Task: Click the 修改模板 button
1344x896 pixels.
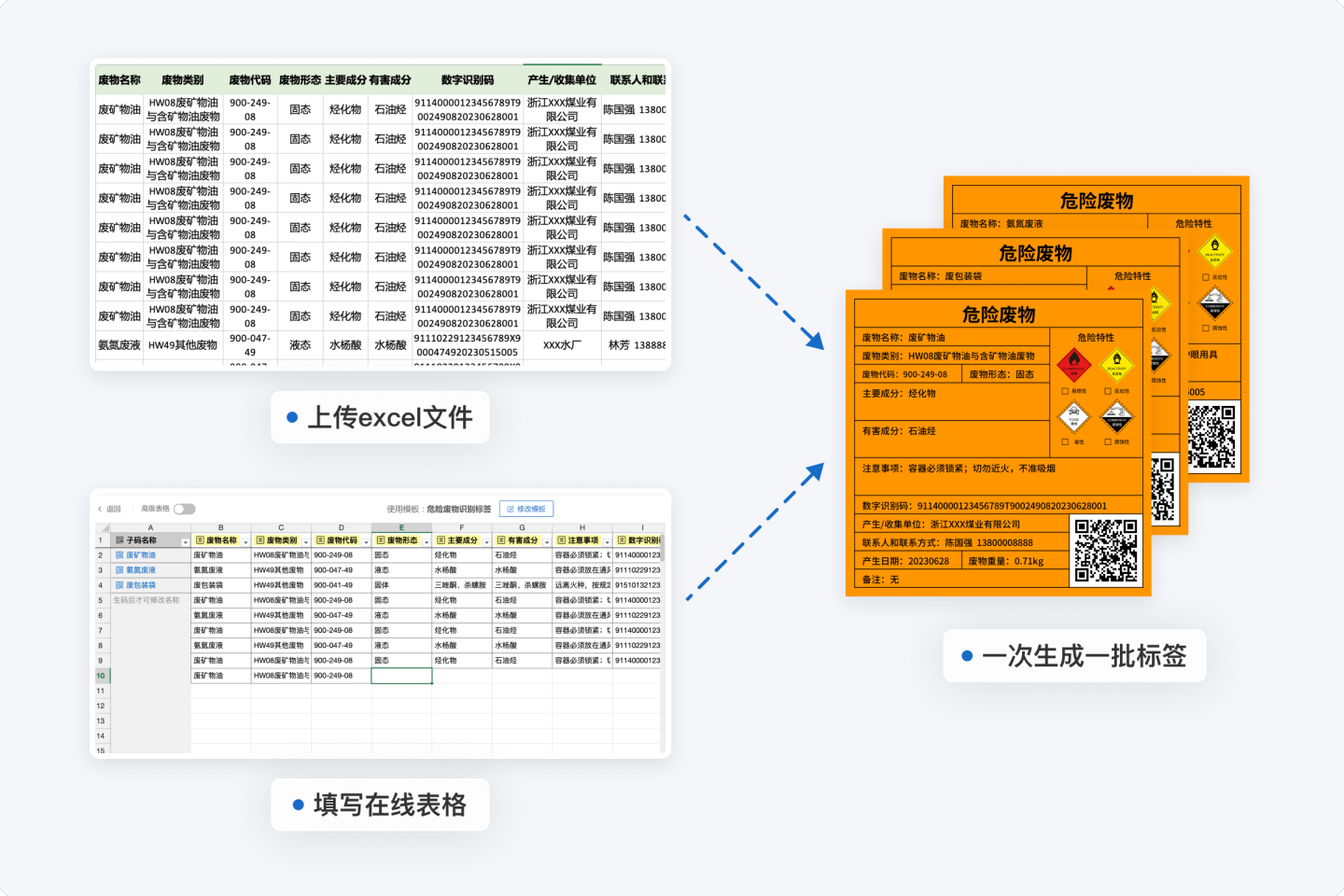Action: [x=526, y=509]
